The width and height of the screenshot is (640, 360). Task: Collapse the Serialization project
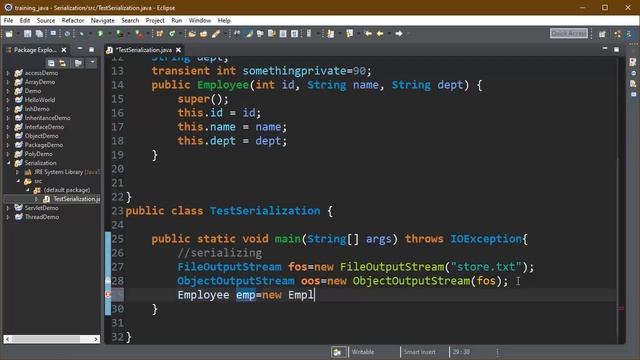[8, 163]
